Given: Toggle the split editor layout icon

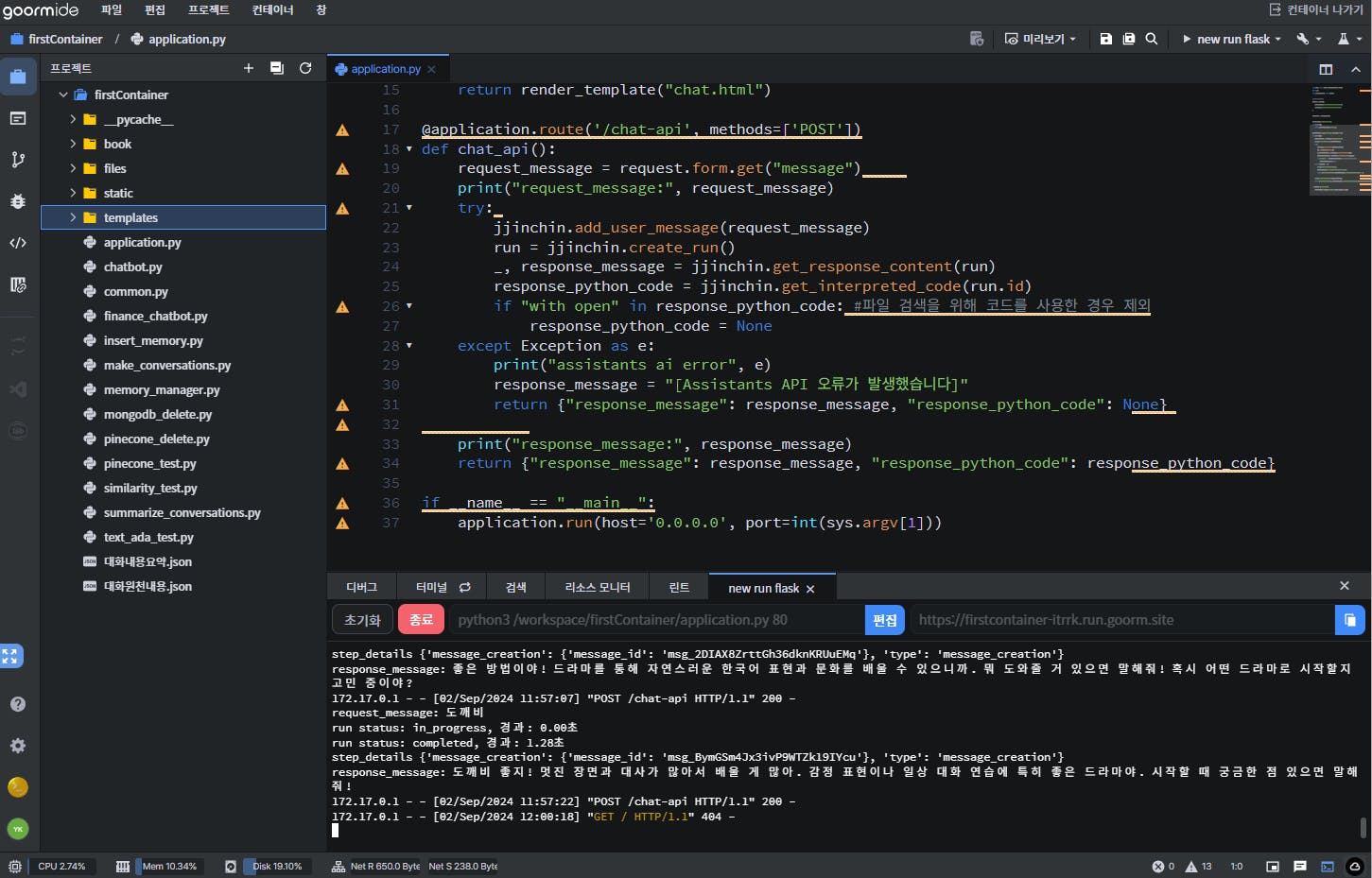Looking at the screenshot, I should click(x=1326, y=69).
